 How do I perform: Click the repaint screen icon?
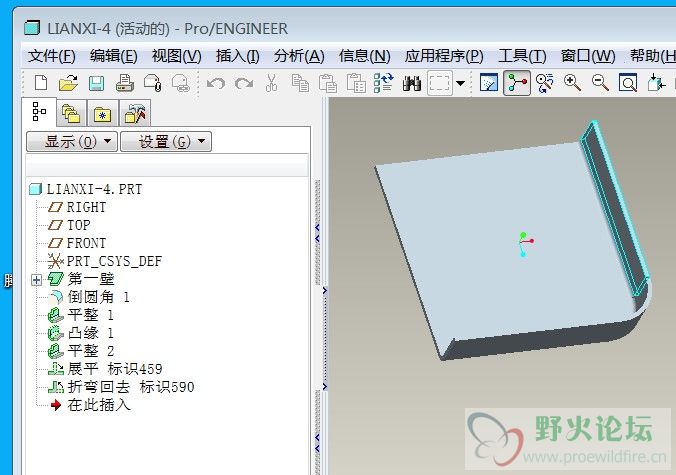[x=489, y=82]
